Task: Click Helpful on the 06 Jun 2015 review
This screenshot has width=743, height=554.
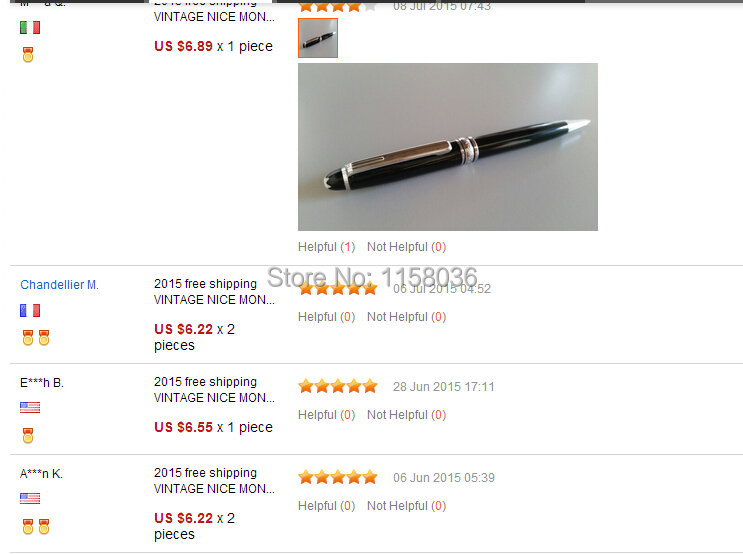Action: pyautogui.click(x=326, y=506)
